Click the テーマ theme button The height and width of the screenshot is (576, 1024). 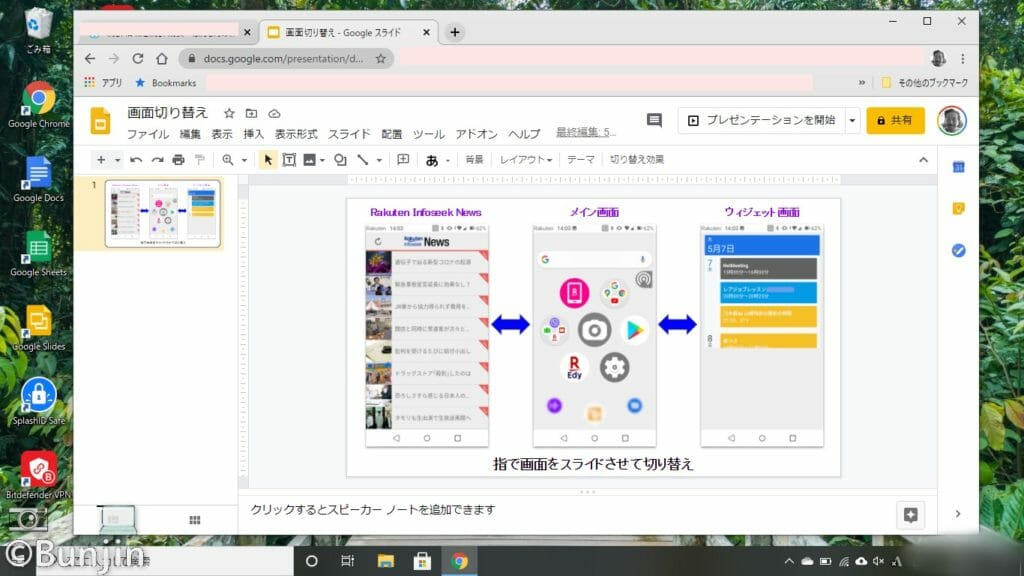pyautogui.click(x=581, y=160)
